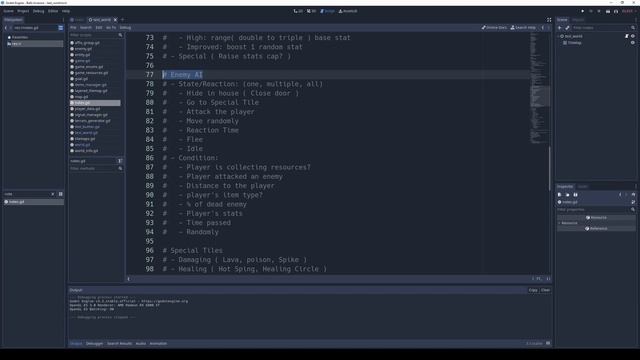Image resolution: width=640 pixels, height=360 pixels.
Task: Open terrain_generator.gd in the script list
Action: [92, 121]
